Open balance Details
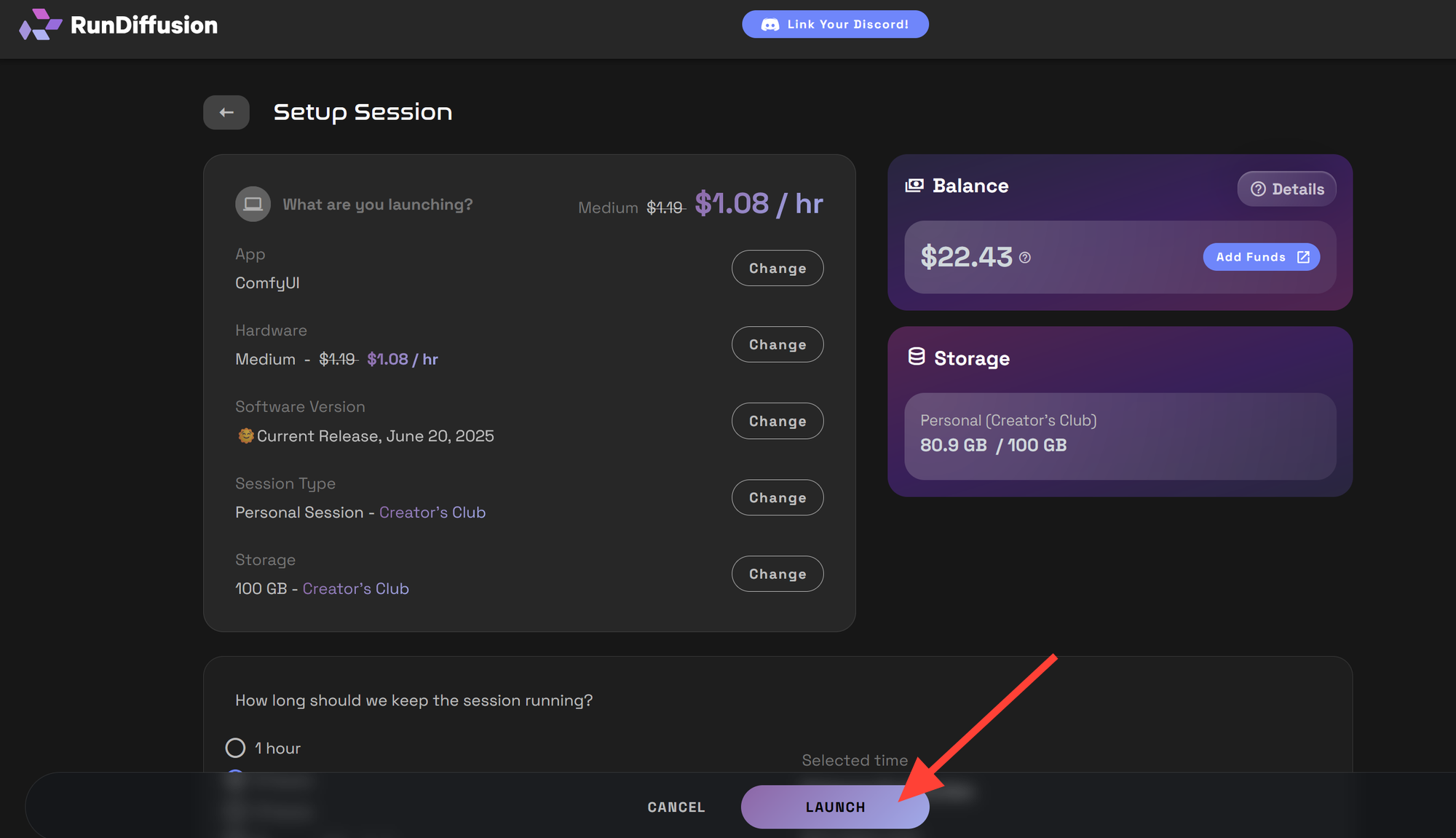Screen dimensions: 1456x838 pos(1286,189)
